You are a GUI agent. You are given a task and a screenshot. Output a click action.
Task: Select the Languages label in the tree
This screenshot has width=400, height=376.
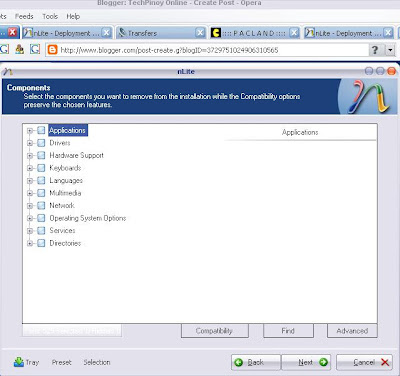(66, 181)
